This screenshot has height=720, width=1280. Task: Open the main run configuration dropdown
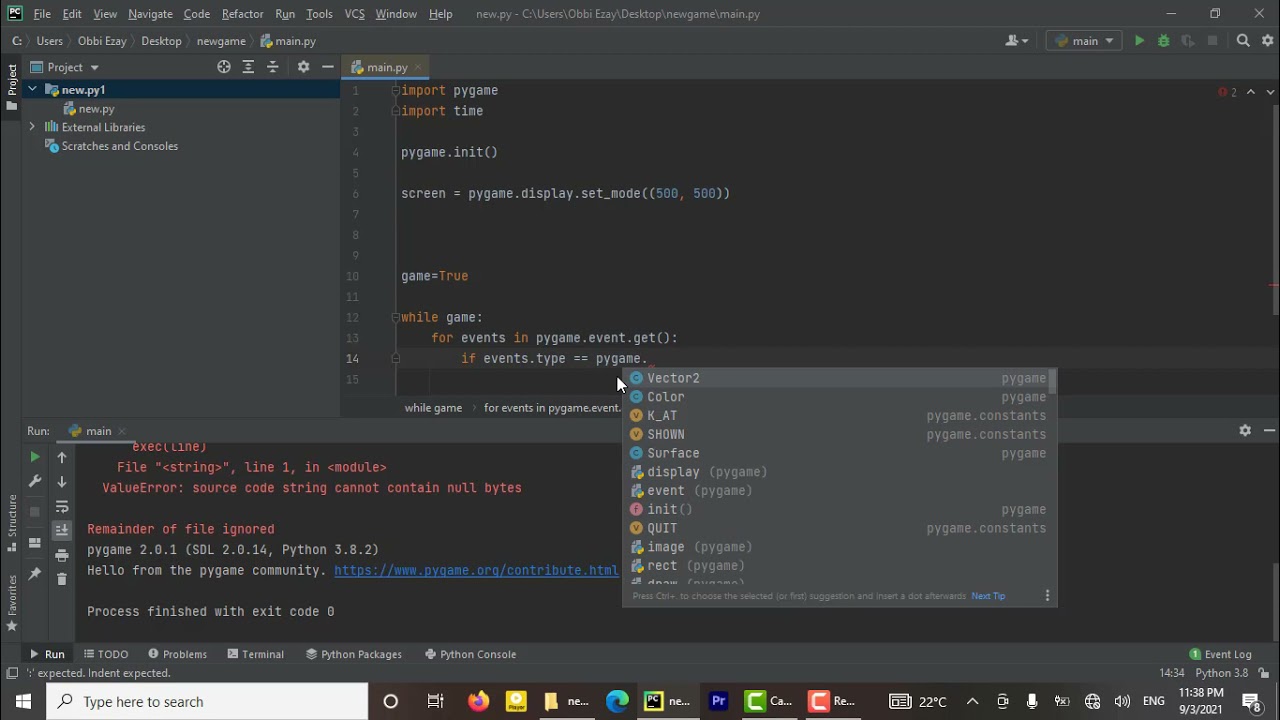pyautogui.click(x=1084, y=41)
